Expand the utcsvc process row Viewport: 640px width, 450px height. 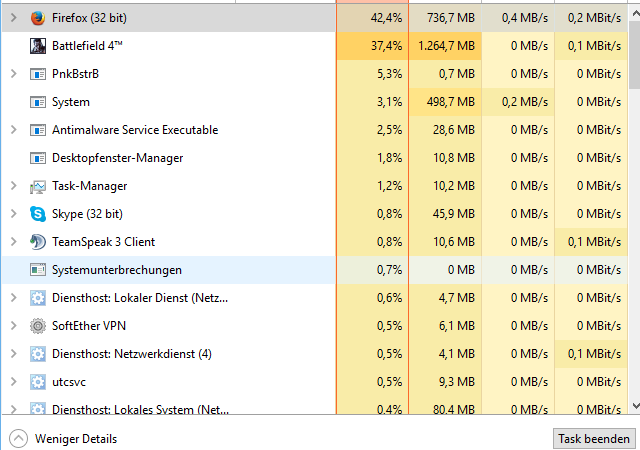point(13,382)
